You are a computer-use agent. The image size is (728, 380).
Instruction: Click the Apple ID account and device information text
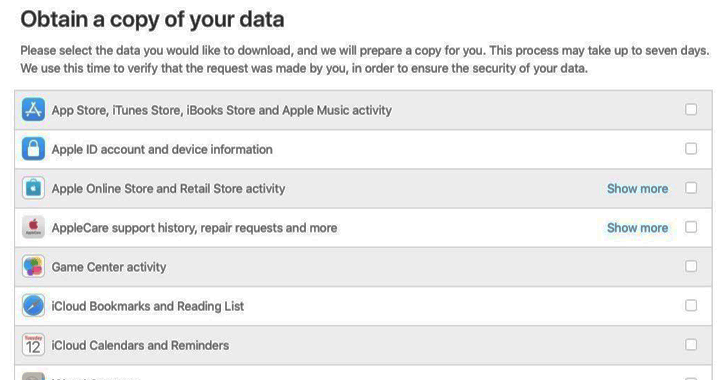click(x=162, y=150)
